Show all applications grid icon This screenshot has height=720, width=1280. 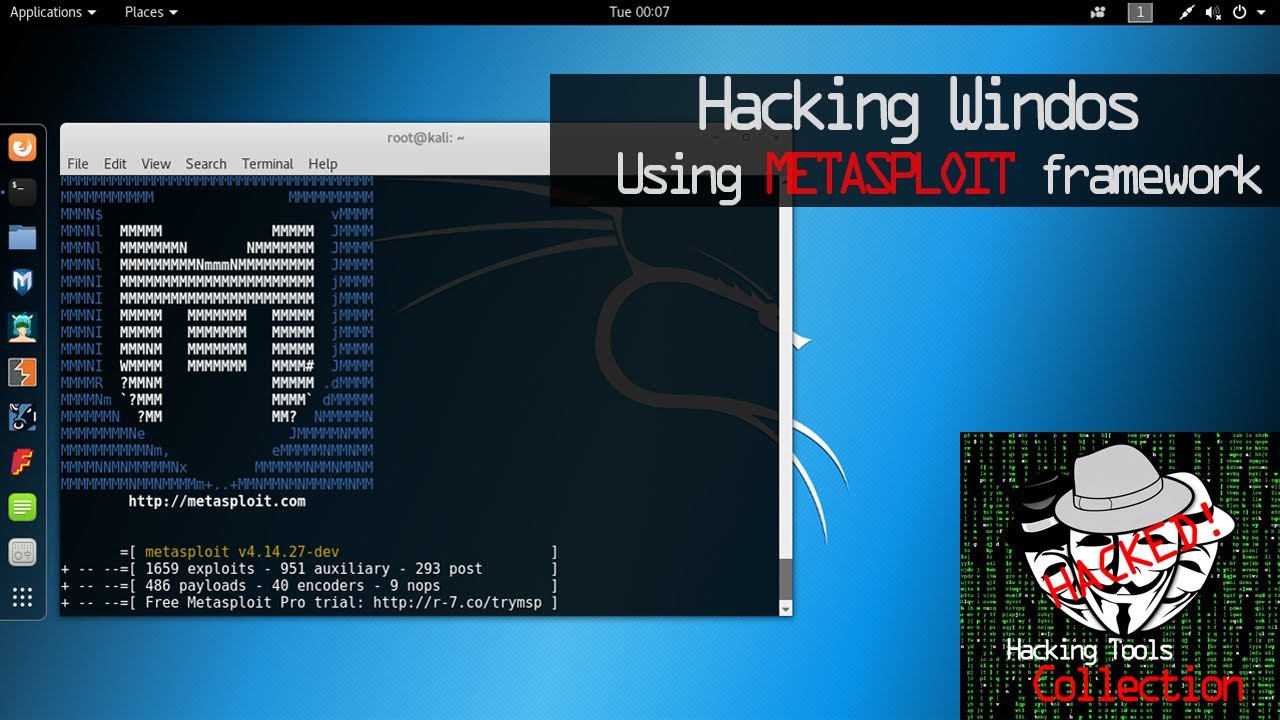(22, 598)
